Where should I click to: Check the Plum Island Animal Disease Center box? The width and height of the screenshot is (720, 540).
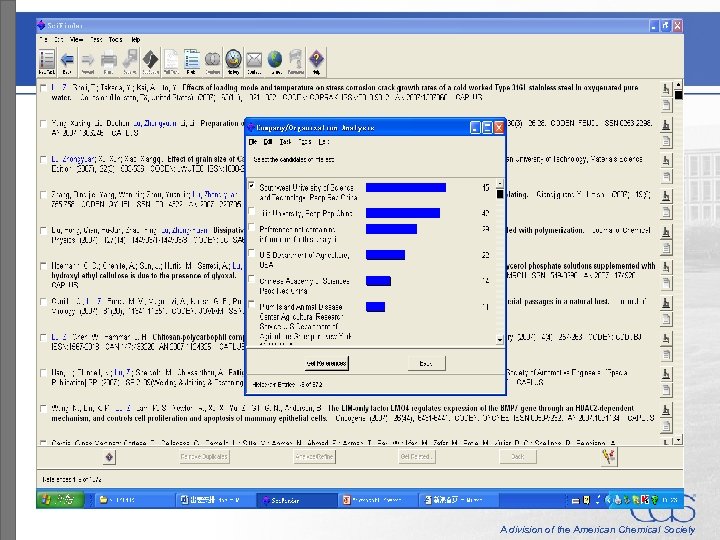tap(252, 305)
